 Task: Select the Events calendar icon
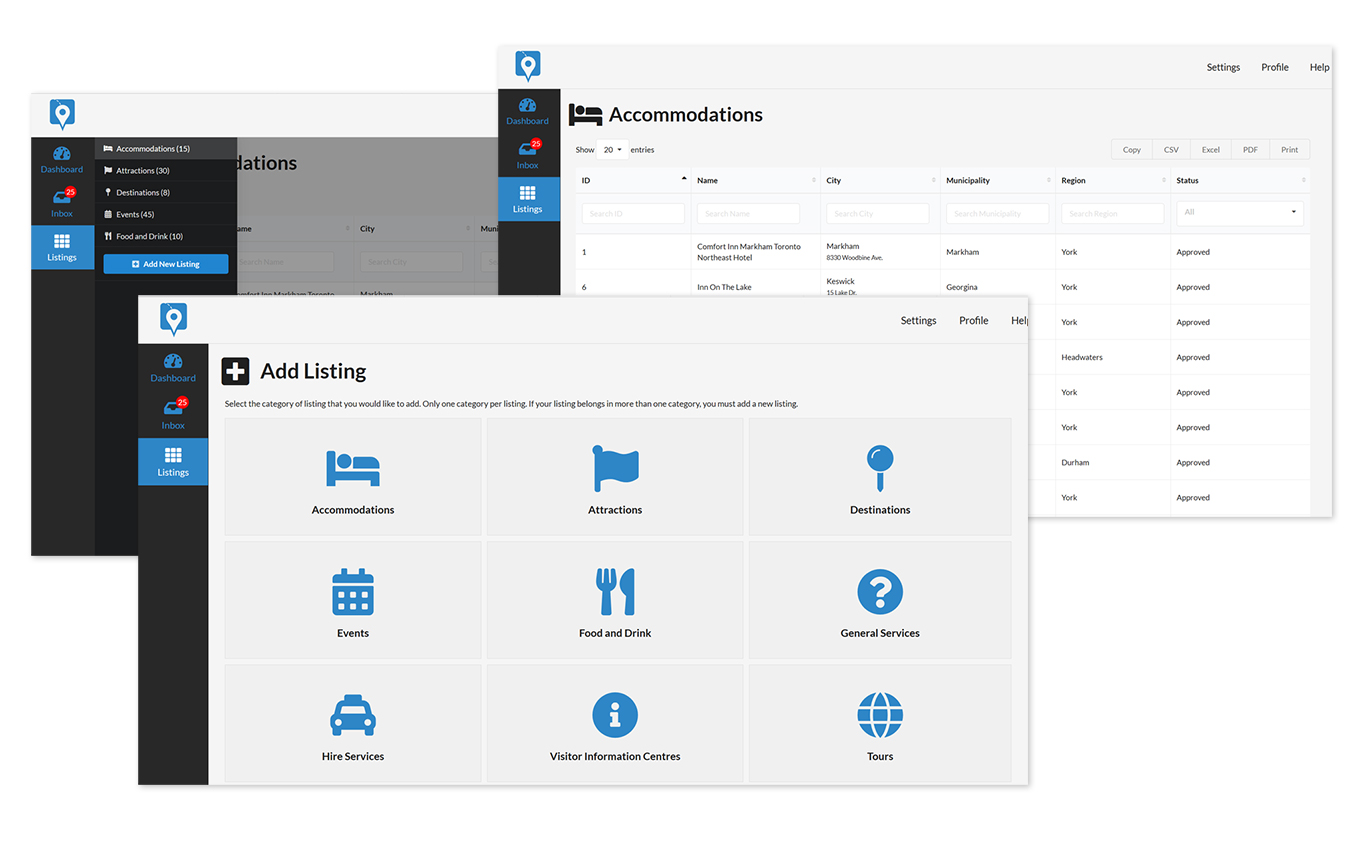(x=352, y=591)
